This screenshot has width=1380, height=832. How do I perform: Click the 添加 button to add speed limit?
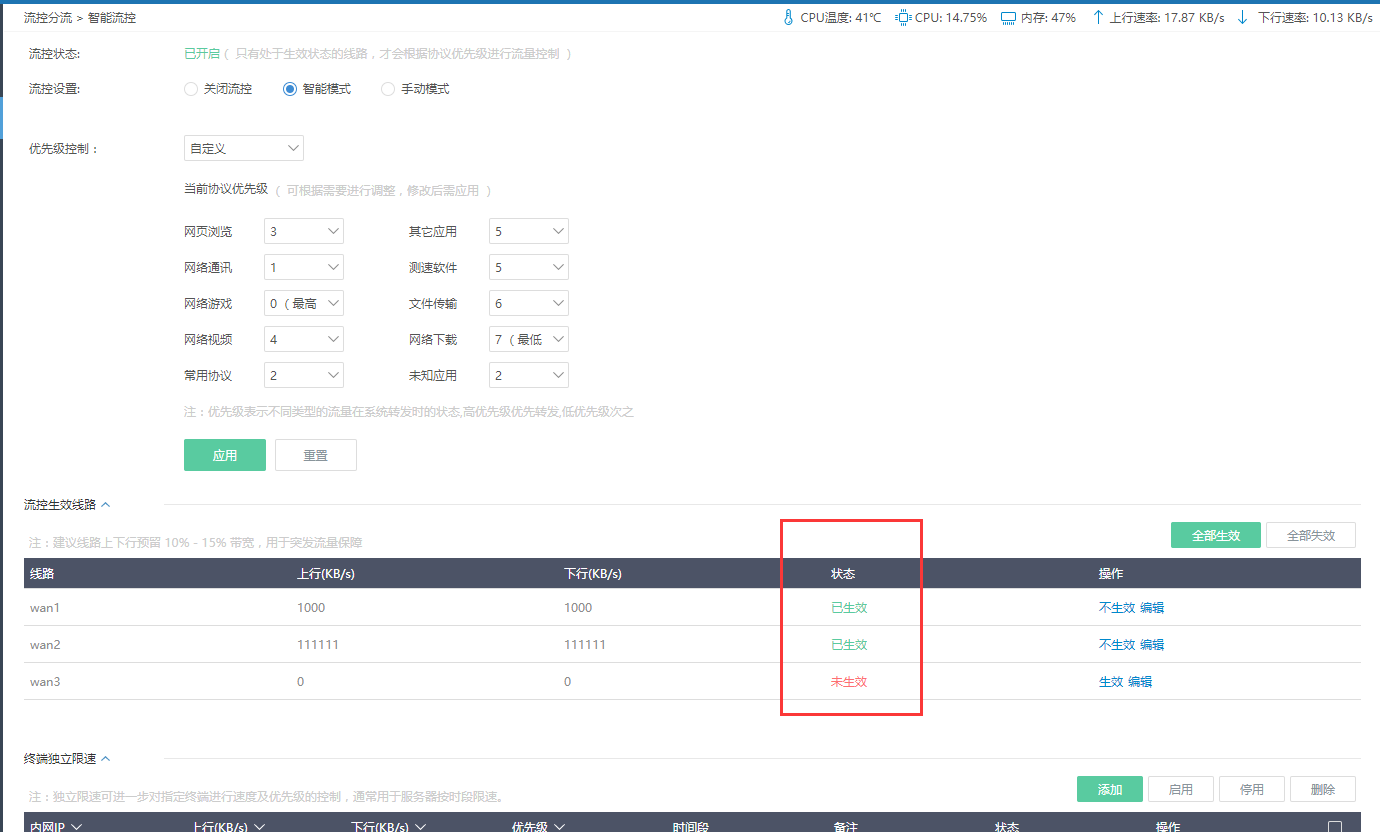[x=1110, y=788]
